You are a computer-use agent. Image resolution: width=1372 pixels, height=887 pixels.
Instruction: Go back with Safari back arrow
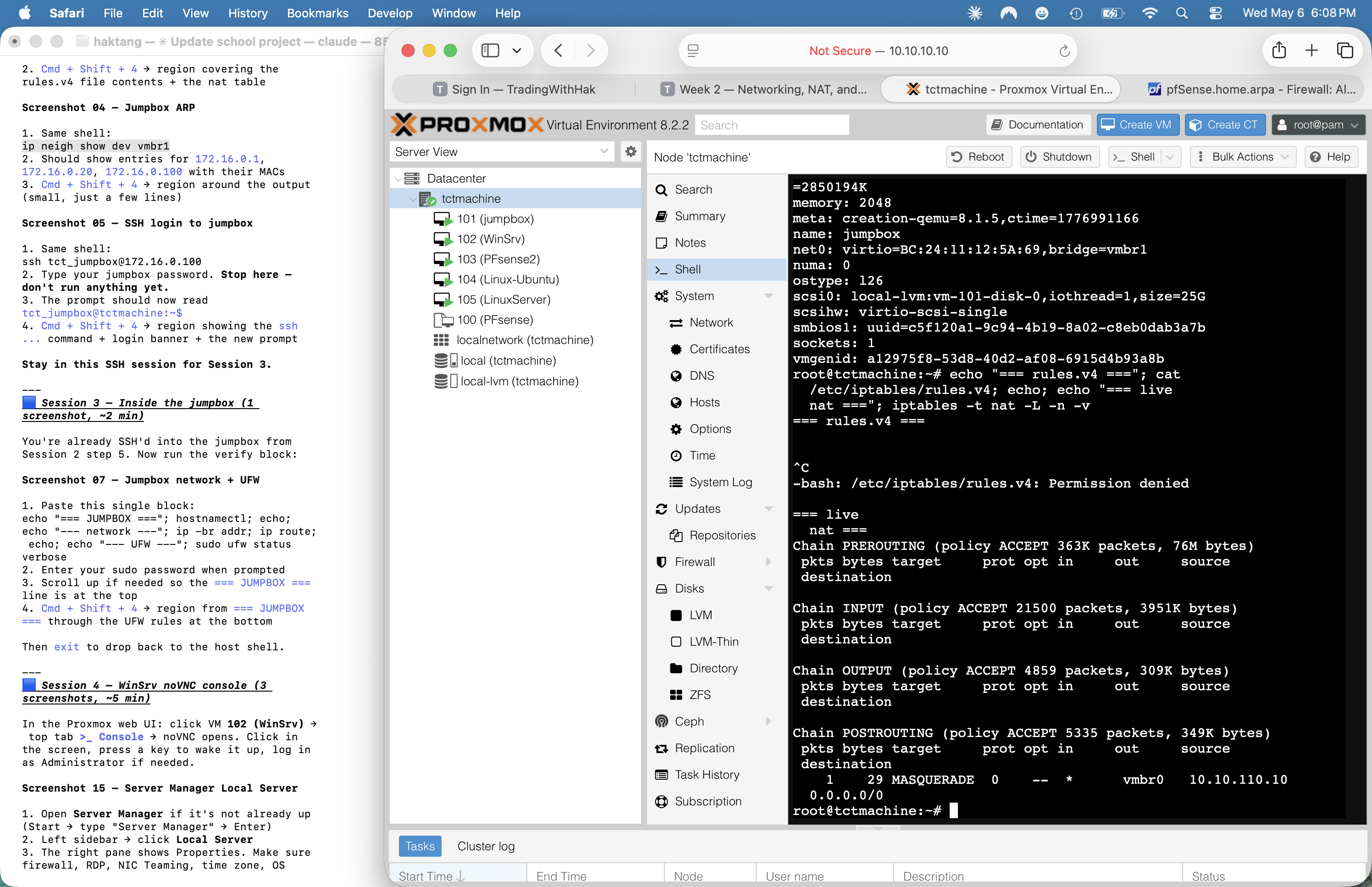[x=559, y=51]
